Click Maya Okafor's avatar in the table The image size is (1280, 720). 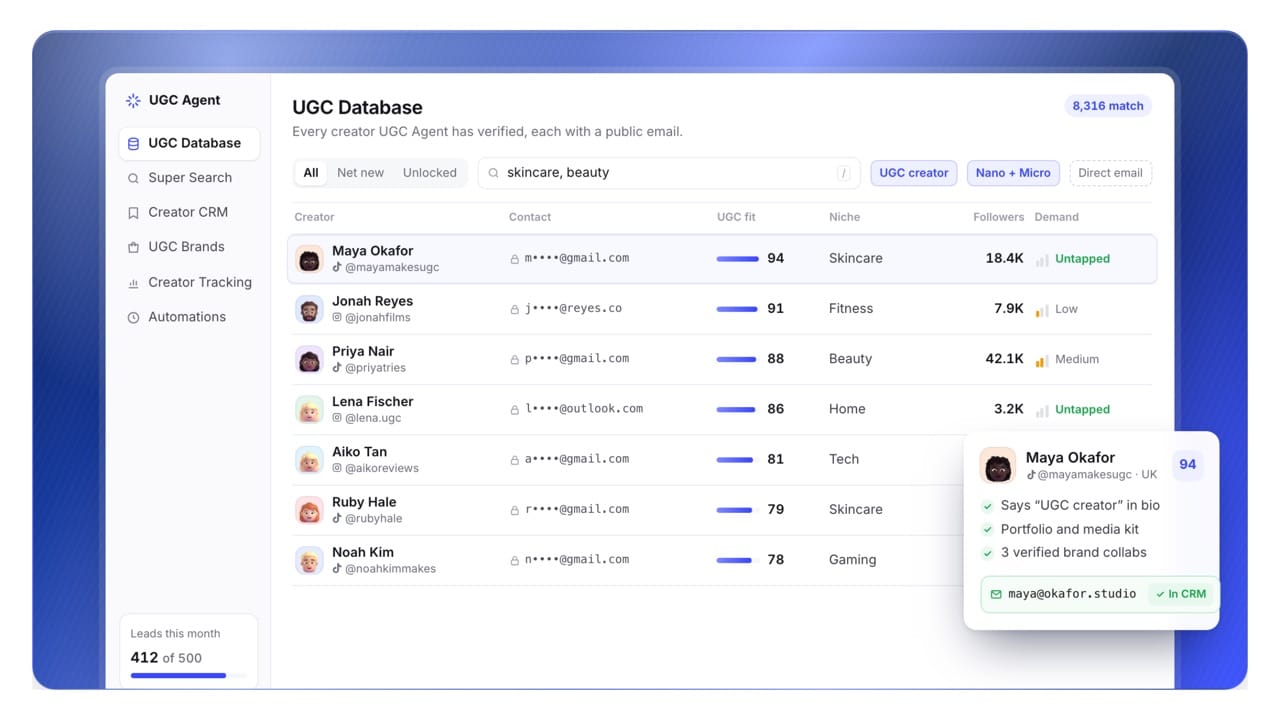310,259
